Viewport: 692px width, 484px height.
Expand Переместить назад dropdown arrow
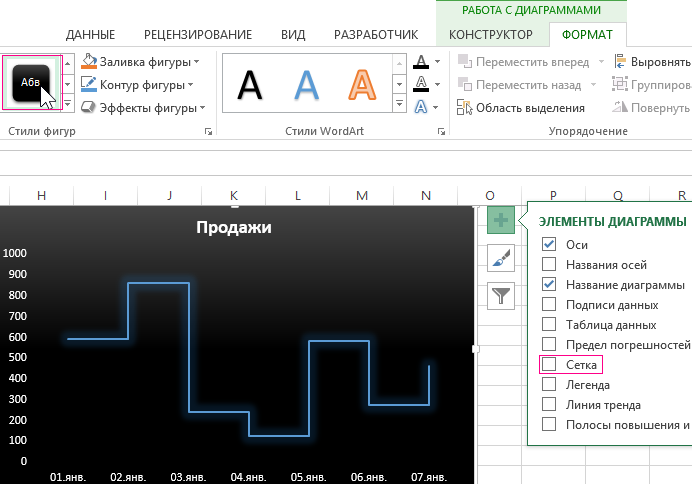pos(593,84)
